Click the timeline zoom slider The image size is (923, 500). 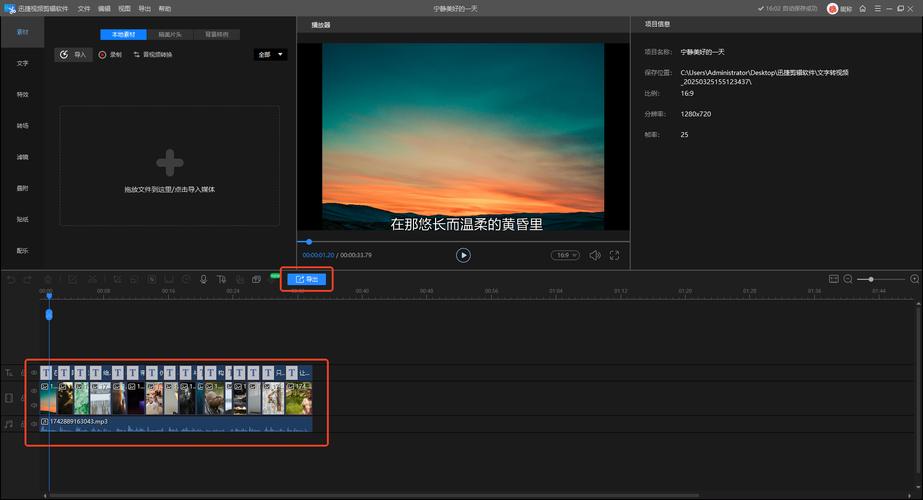(x=872, y=279)
